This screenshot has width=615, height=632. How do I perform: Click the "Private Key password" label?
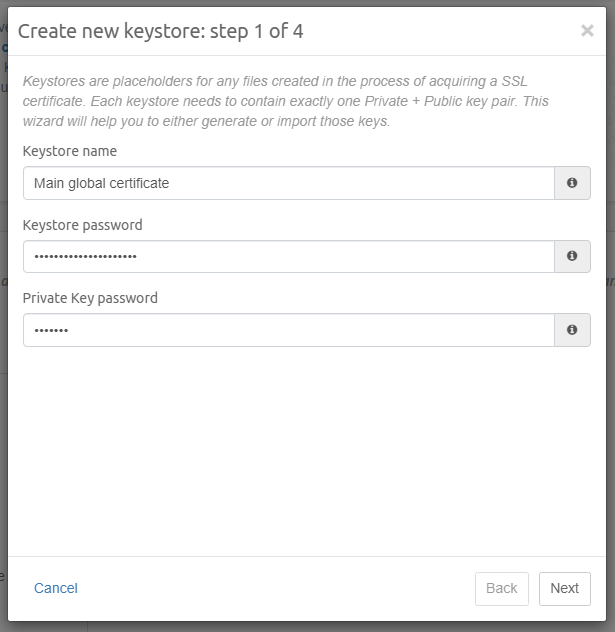pos(90,298)
